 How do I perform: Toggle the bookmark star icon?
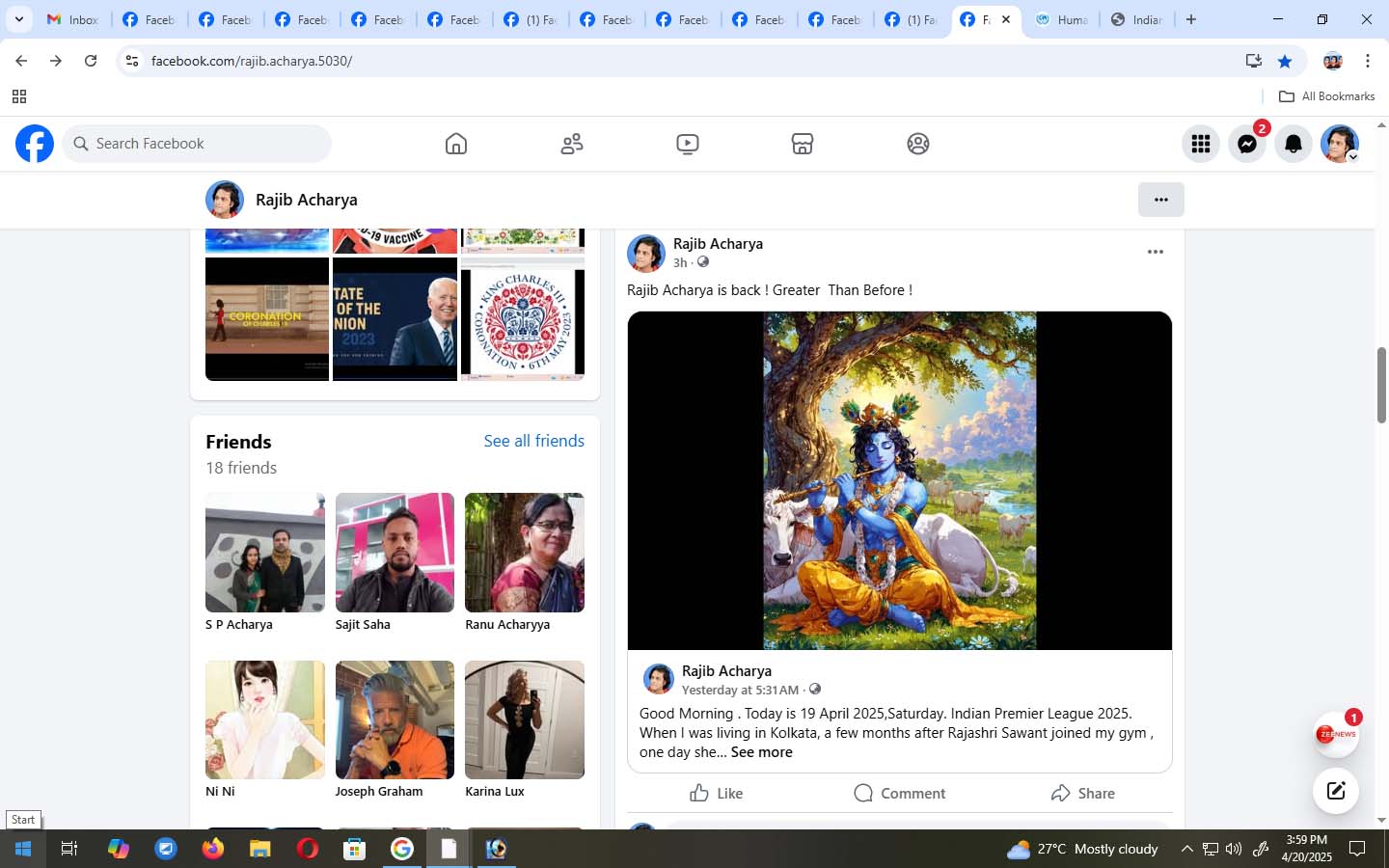[1285, 61]
